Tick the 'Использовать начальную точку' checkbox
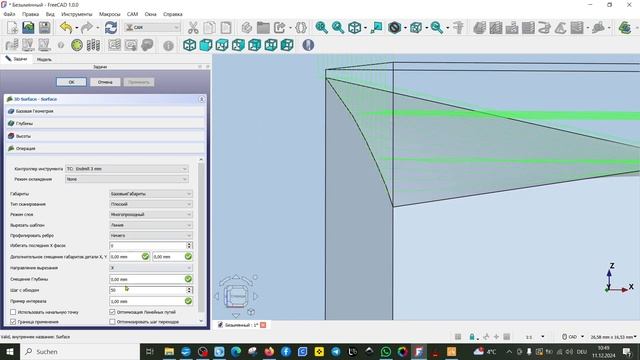Image resolution: width=640 pixels, height=360 pixels. 13,312
